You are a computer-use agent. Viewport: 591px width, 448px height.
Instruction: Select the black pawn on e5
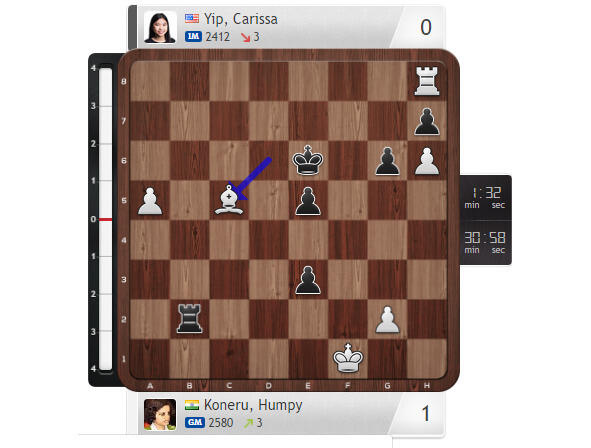(x=308, y=201)
